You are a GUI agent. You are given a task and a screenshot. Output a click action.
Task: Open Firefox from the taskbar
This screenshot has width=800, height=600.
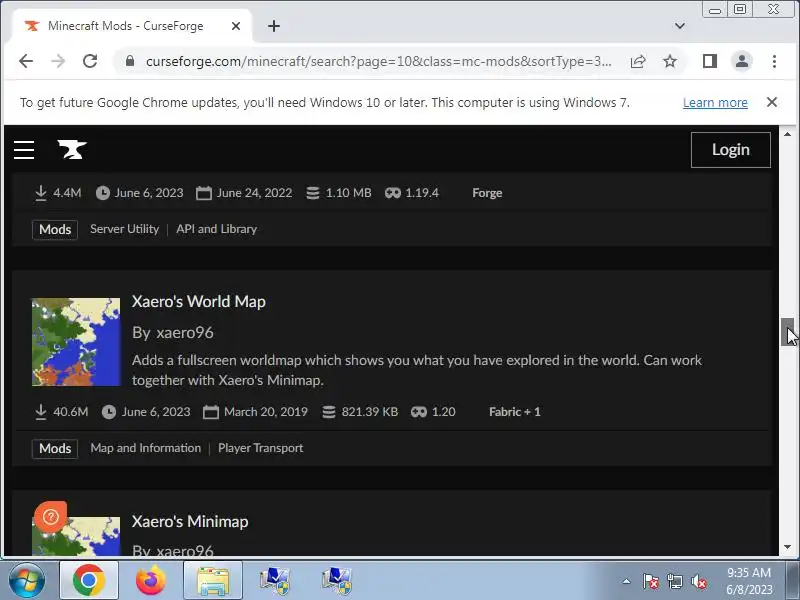pos(151,581)
